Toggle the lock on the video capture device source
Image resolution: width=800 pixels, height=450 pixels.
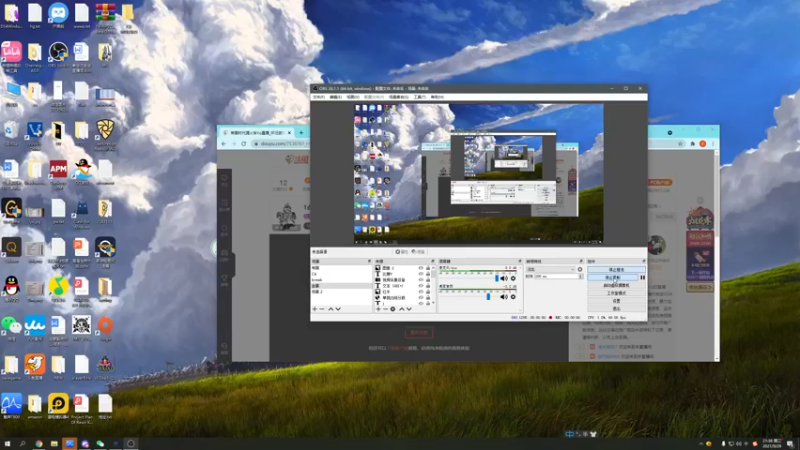(x=428, y=280)
